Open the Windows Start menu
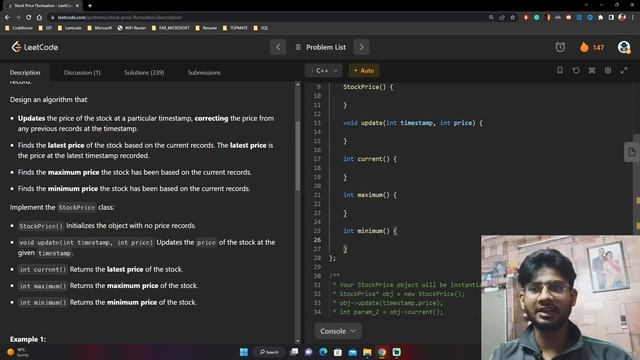Viewport: 640px width, 360px height. (244, 352)
